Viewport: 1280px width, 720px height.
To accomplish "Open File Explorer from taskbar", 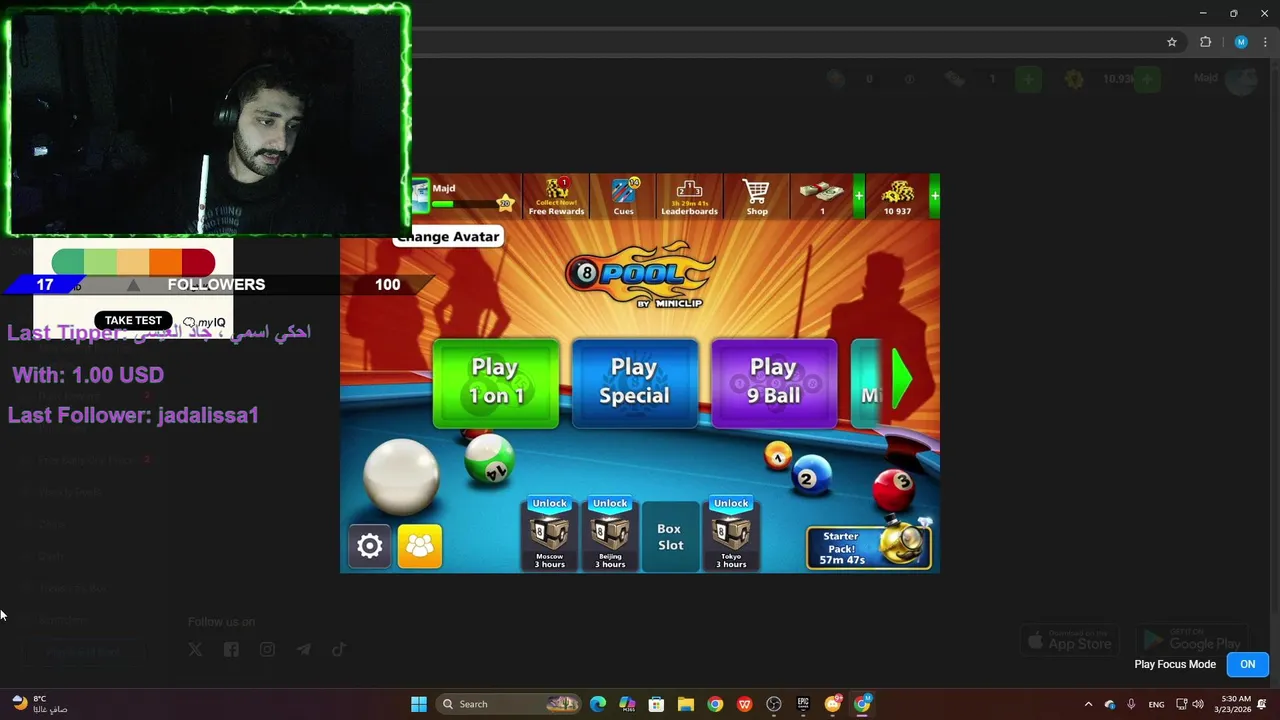I will coord(685,704).
